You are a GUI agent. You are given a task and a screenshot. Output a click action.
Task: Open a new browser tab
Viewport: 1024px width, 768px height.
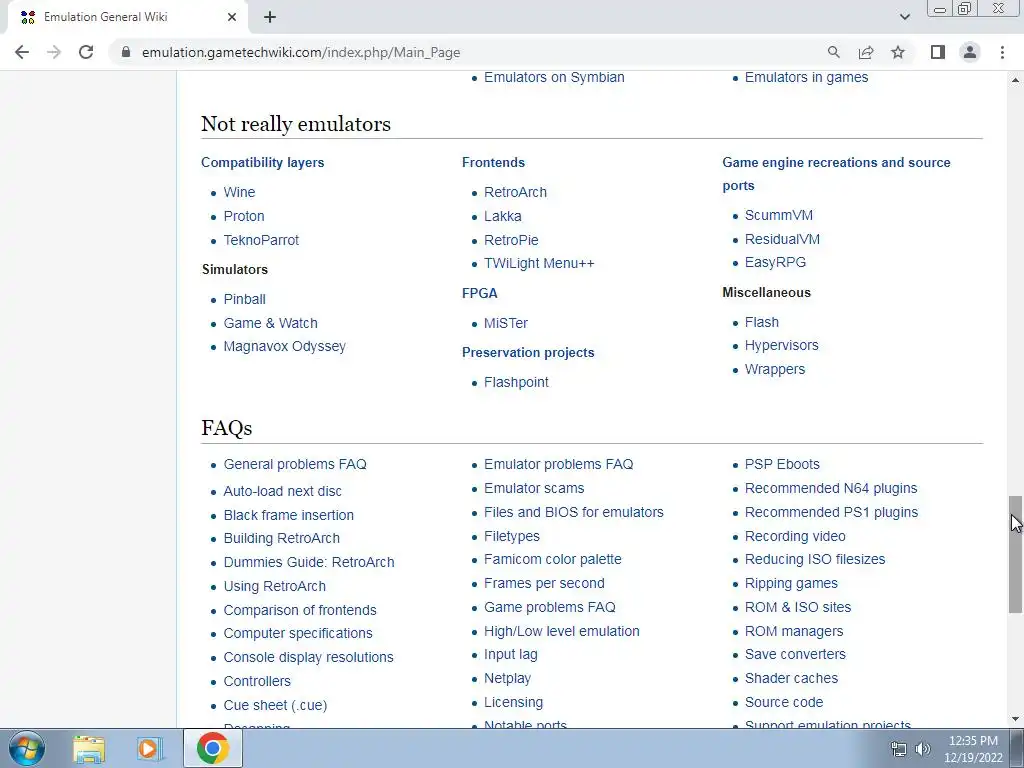[270, 17]
